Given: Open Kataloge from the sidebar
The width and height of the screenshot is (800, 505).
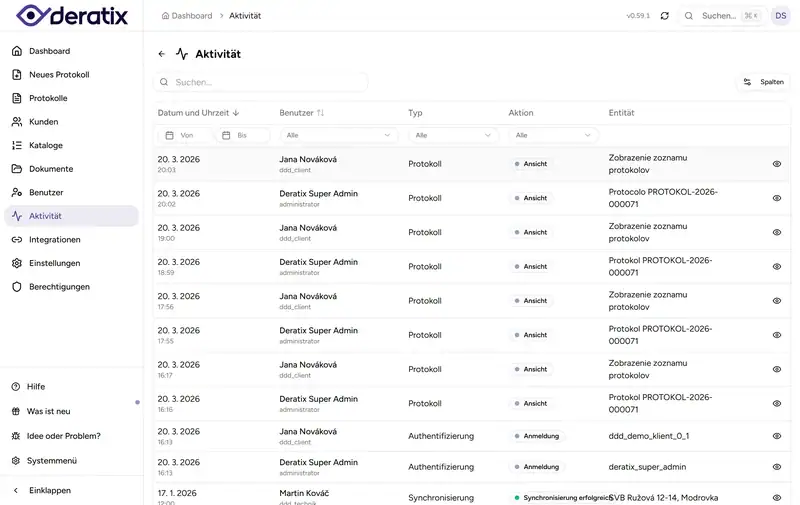Looking at the screenshot, I should coord(46,145).
